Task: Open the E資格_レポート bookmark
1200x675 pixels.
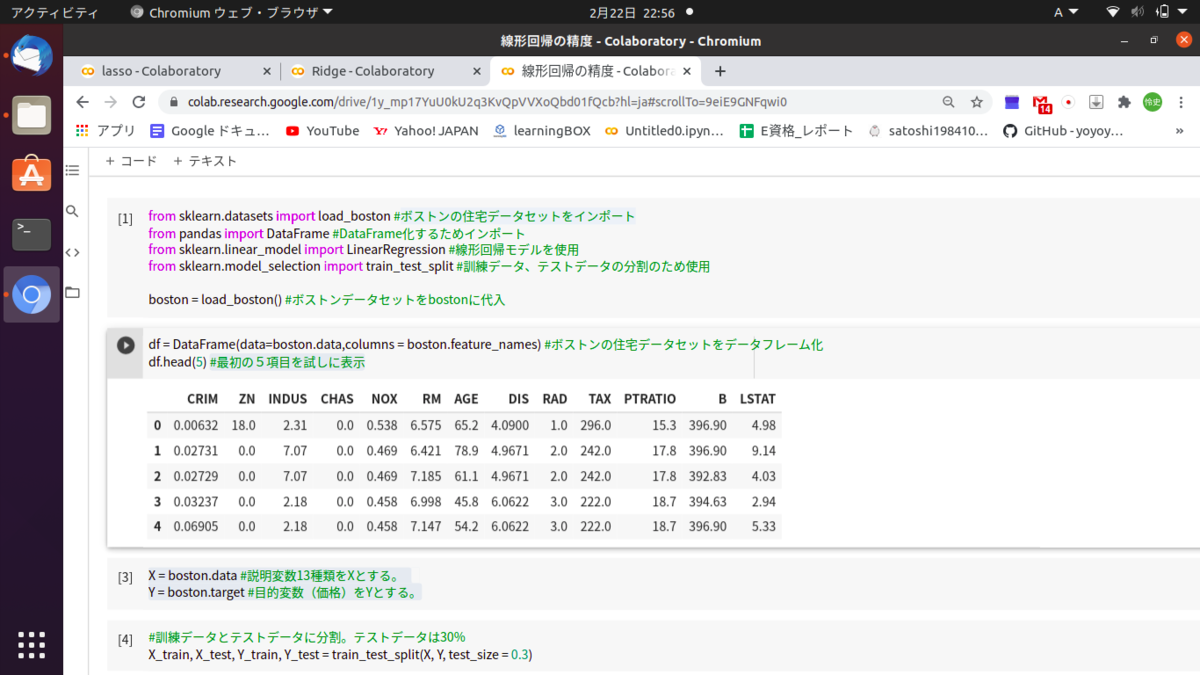Action: point(796,131)
